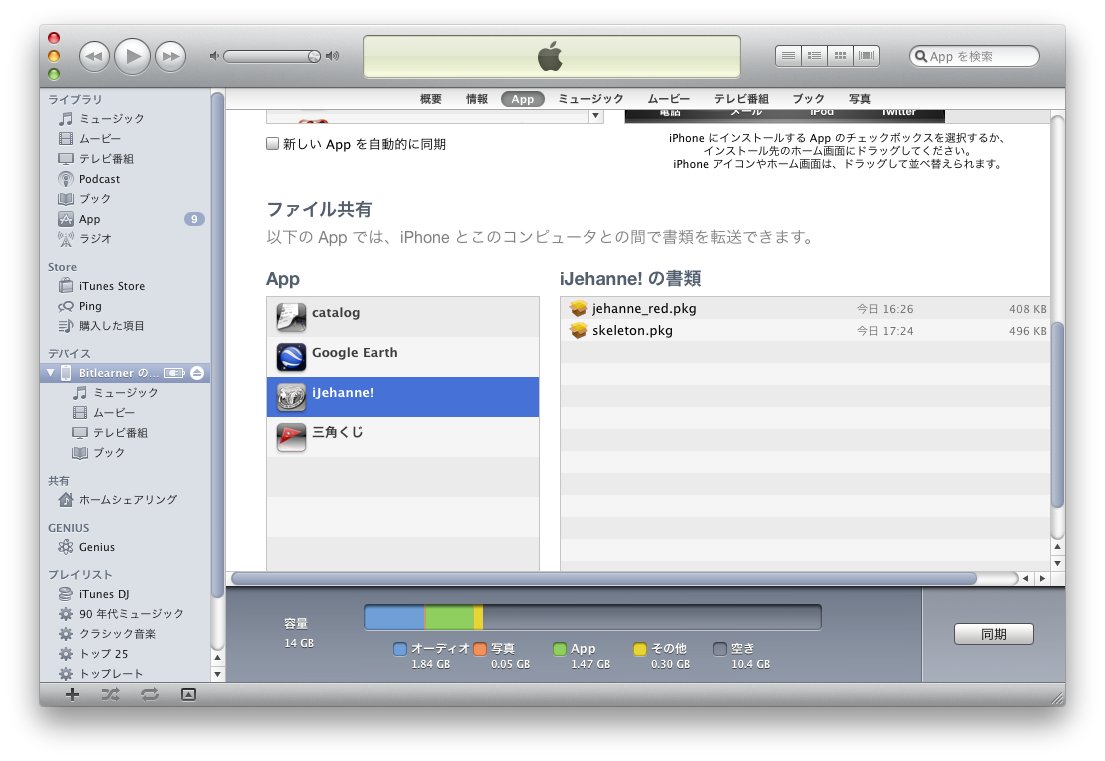1105x761 pixels.
Task: Open the ミュージック tab
Action: pyautogui.click(x=591, y=99)
